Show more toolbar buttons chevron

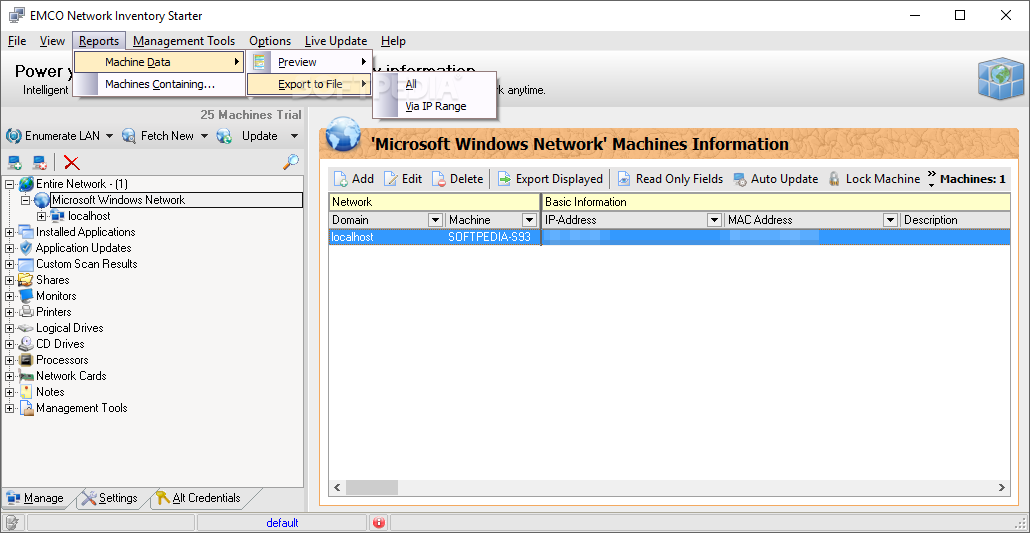coord(931,178)
